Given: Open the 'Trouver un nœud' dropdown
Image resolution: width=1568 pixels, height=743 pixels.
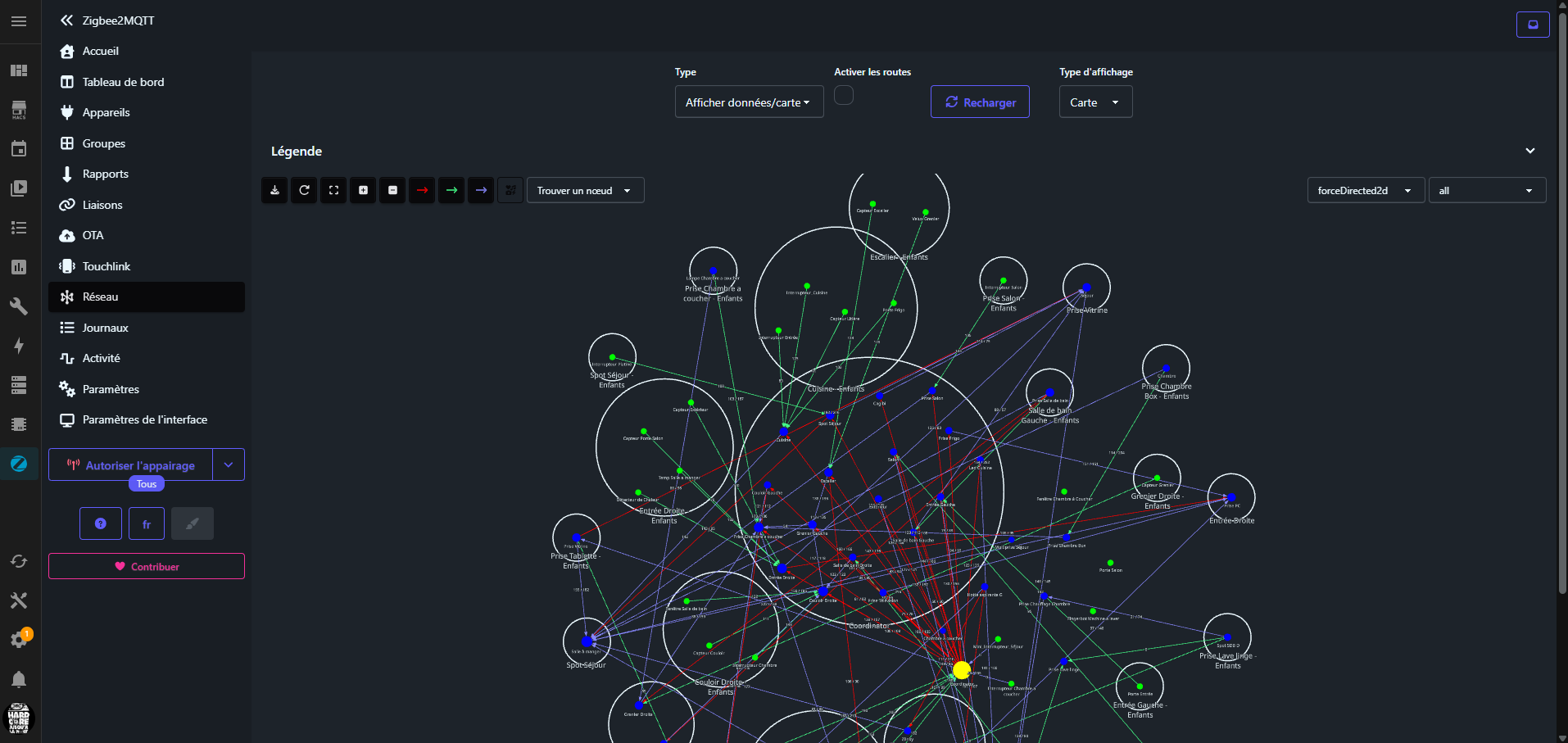Looking at the screenshot, I should point(585,190).
